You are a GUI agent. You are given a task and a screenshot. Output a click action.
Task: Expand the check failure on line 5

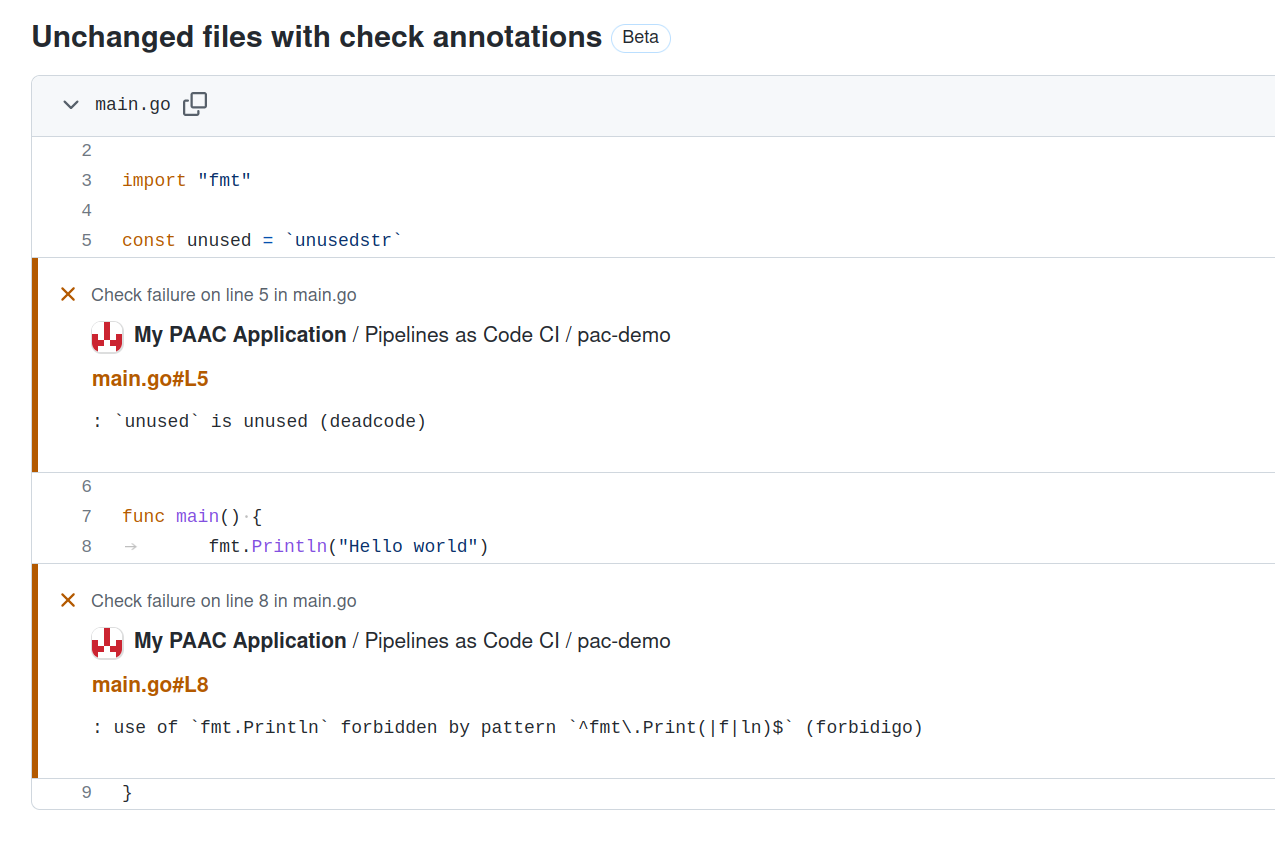(x=221, y=294)
